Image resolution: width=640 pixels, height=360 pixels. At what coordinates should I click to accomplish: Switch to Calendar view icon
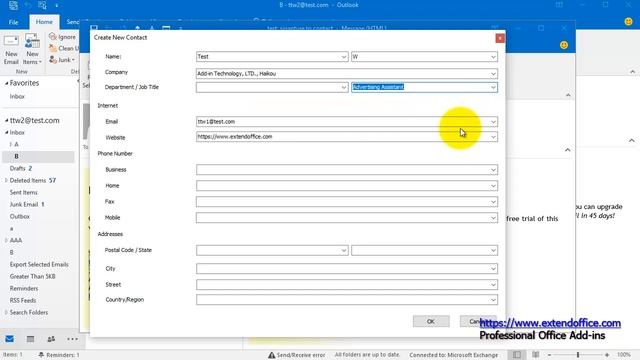pyautogui.click(x=30, y=339)
